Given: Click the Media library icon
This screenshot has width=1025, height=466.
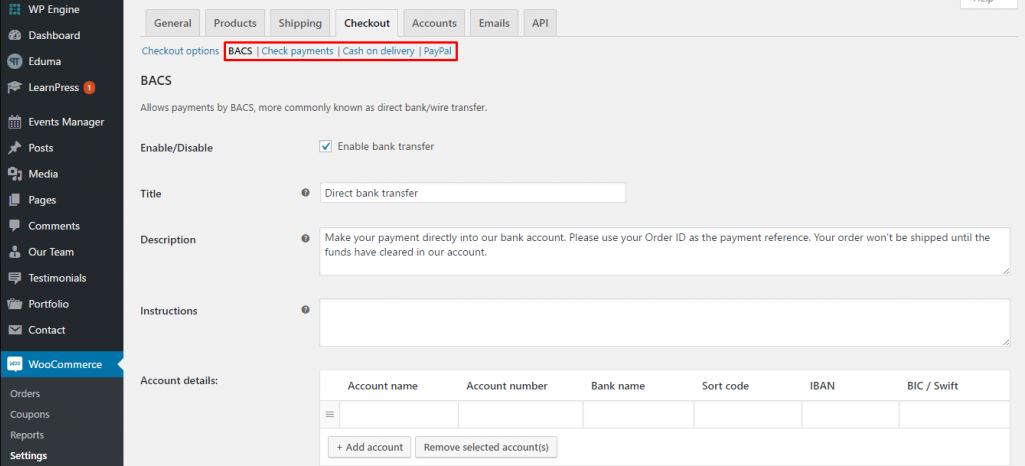Looking at the screenshot, I should (x=14, y=174).
